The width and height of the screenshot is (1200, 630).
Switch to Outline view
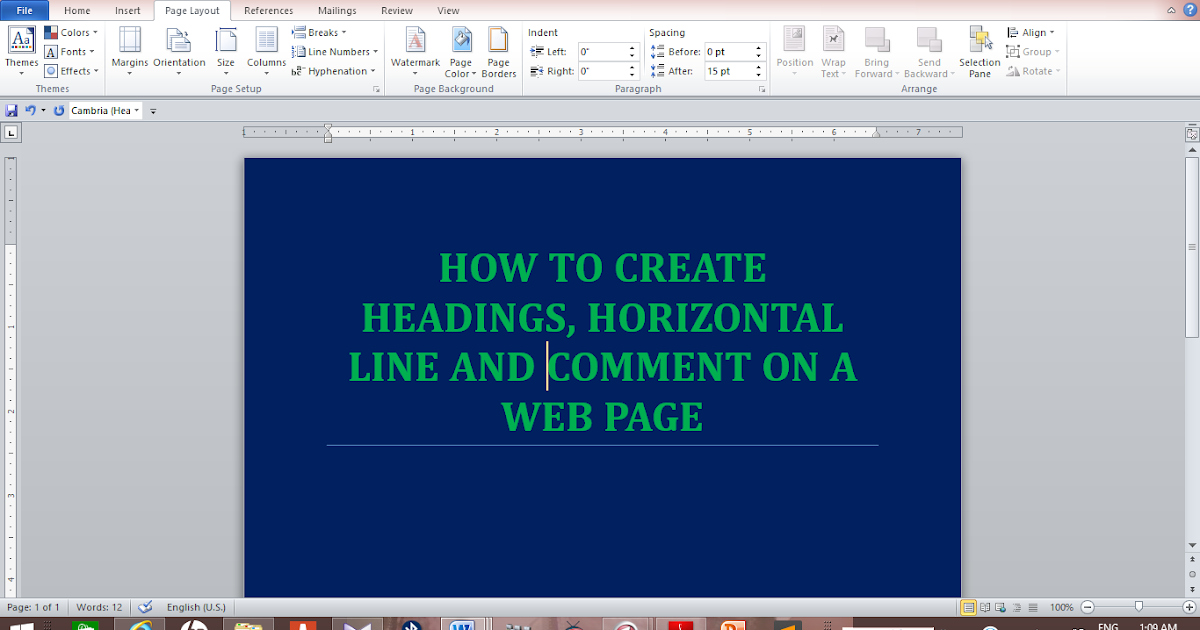(1016, 606)
